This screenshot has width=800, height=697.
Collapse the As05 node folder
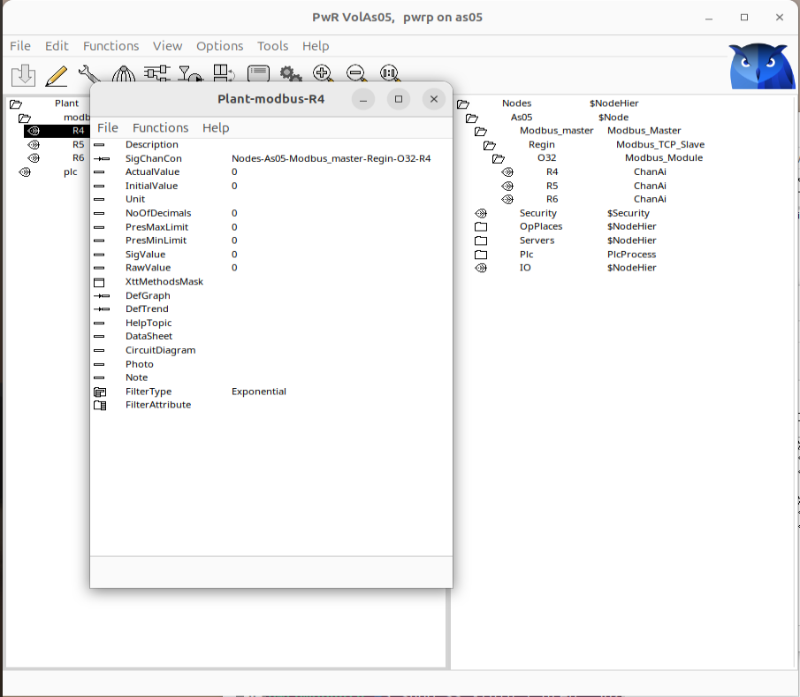click(x=472, y=118)
